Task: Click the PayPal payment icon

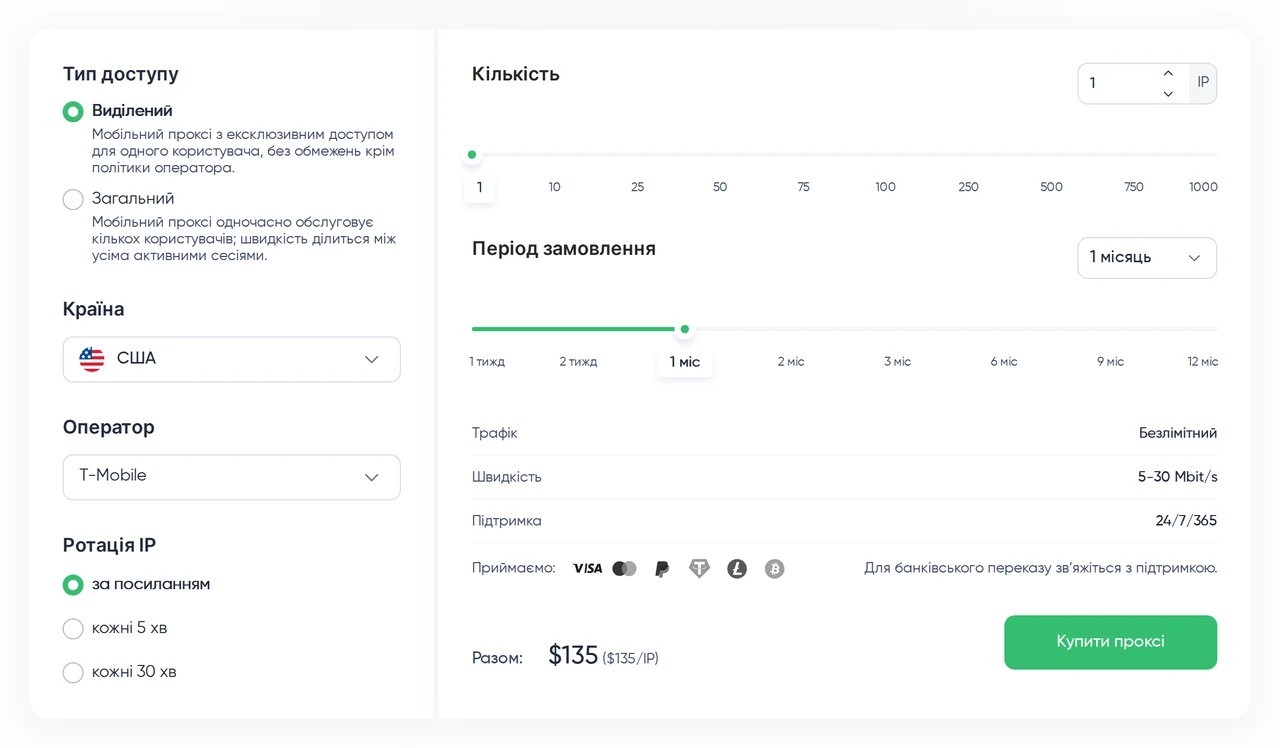Action: pos(661,569)
